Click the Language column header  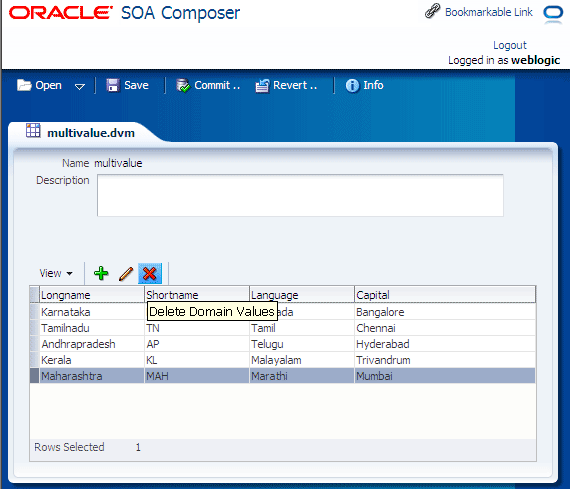[302, 295]
